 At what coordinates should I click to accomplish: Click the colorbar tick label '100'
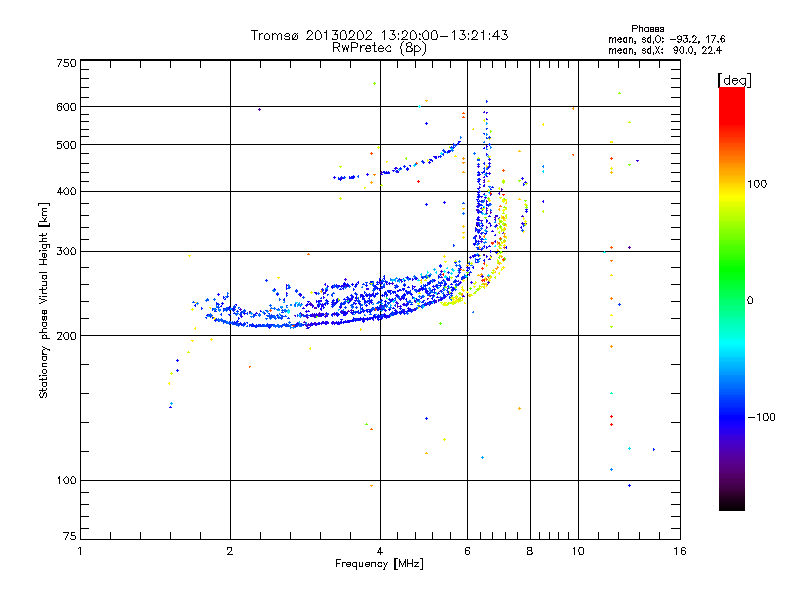pyautogui.click(x=757, y=184)
